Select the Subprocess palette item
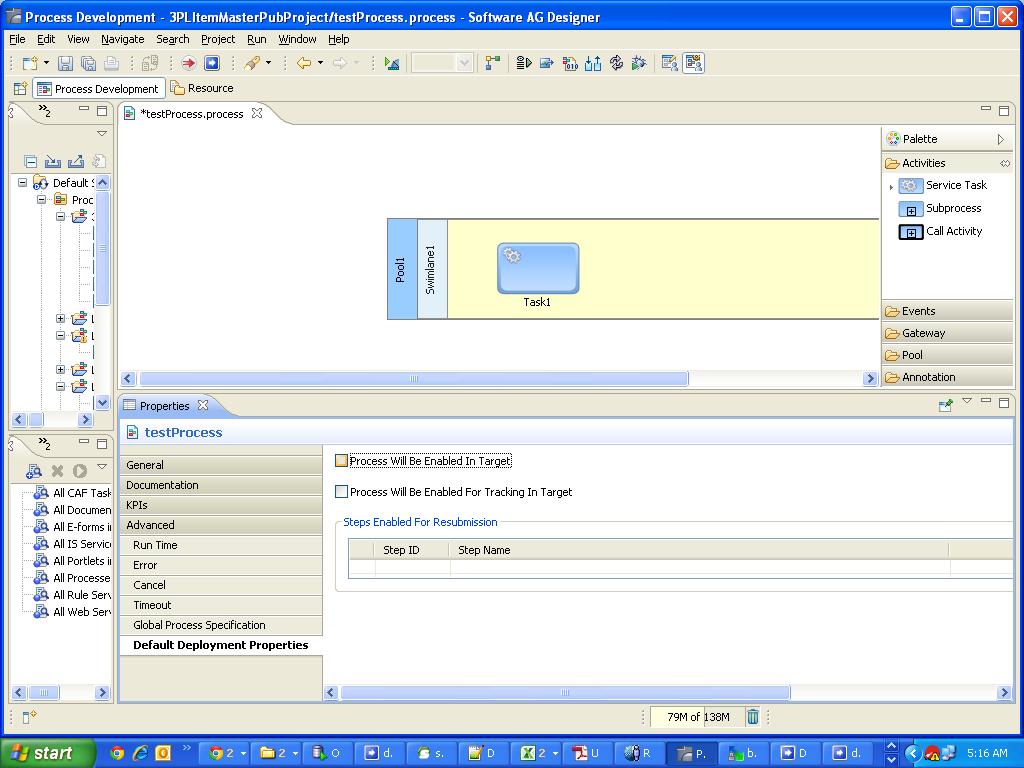This screenshot has height=768, width=1024. coord(940,208)
